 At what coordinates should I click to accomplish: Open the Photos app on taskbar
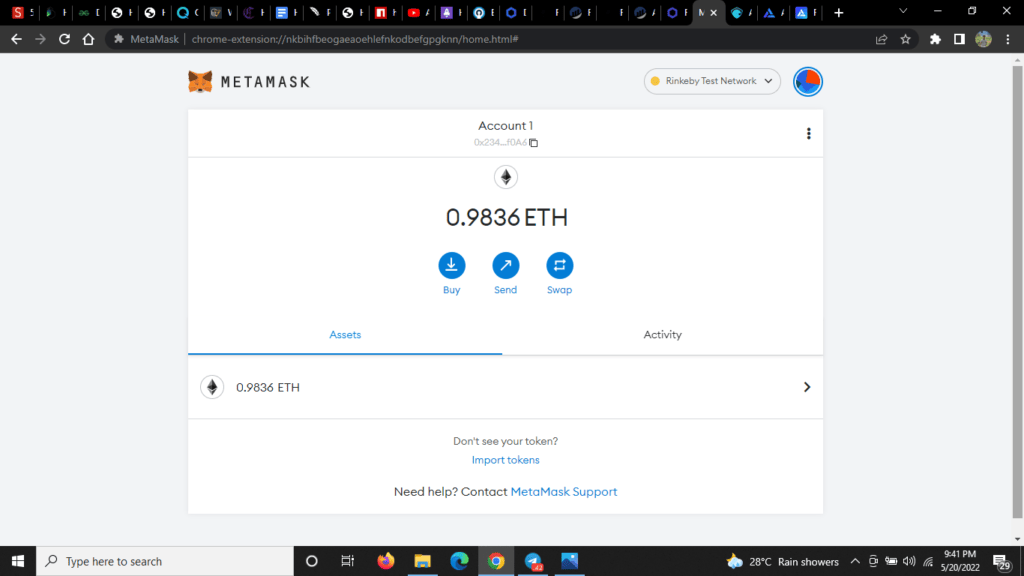569,561
